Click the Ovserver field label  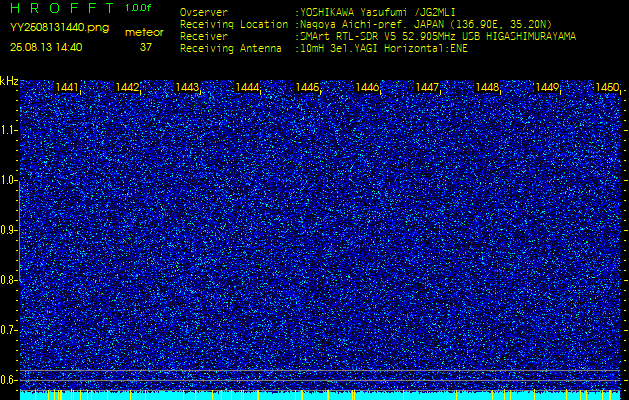[x=204, y=12]
